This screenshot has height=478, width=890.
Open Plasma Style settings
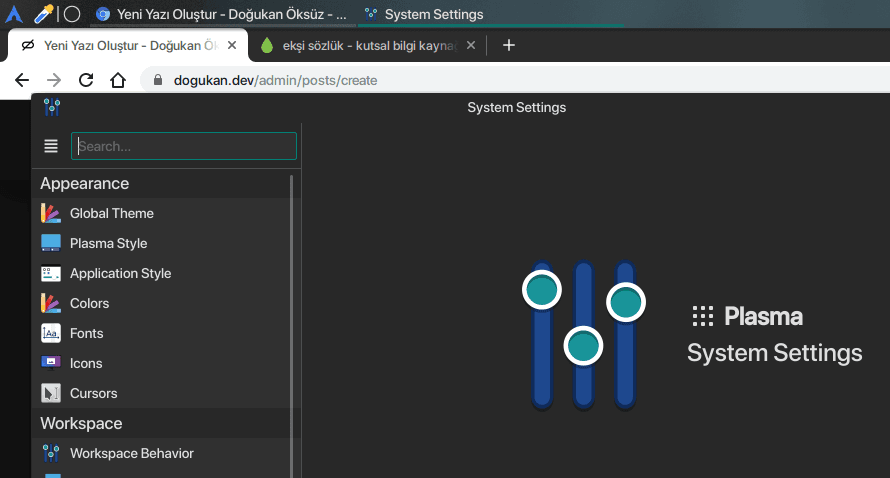166,244
